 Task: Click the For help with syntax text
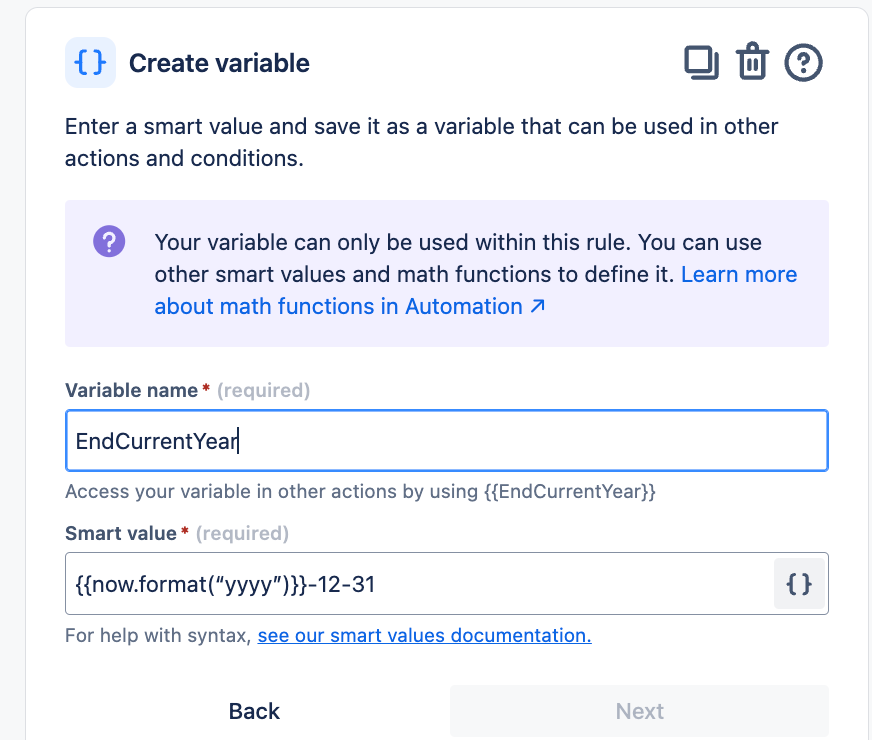(x=157, y=635)
